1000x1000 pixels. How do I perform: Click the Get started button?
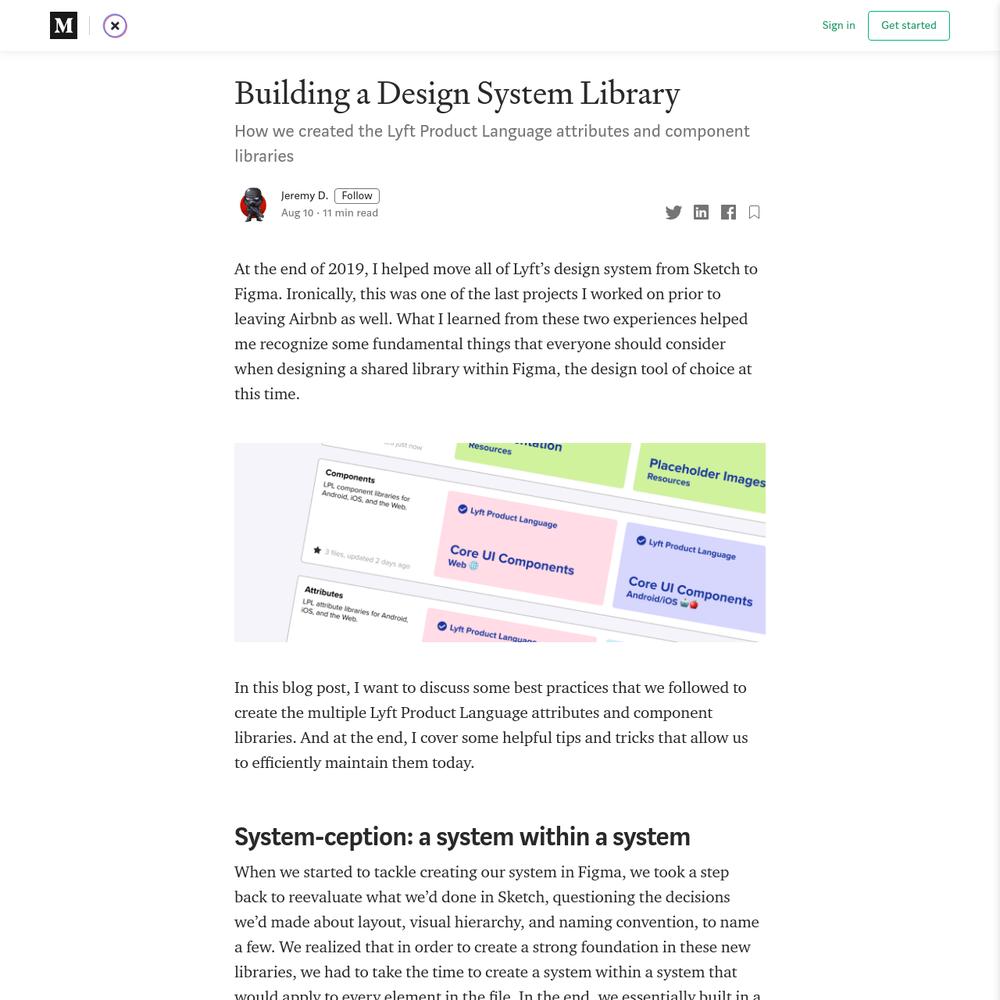pyautogui.click(x=908, y=26)
